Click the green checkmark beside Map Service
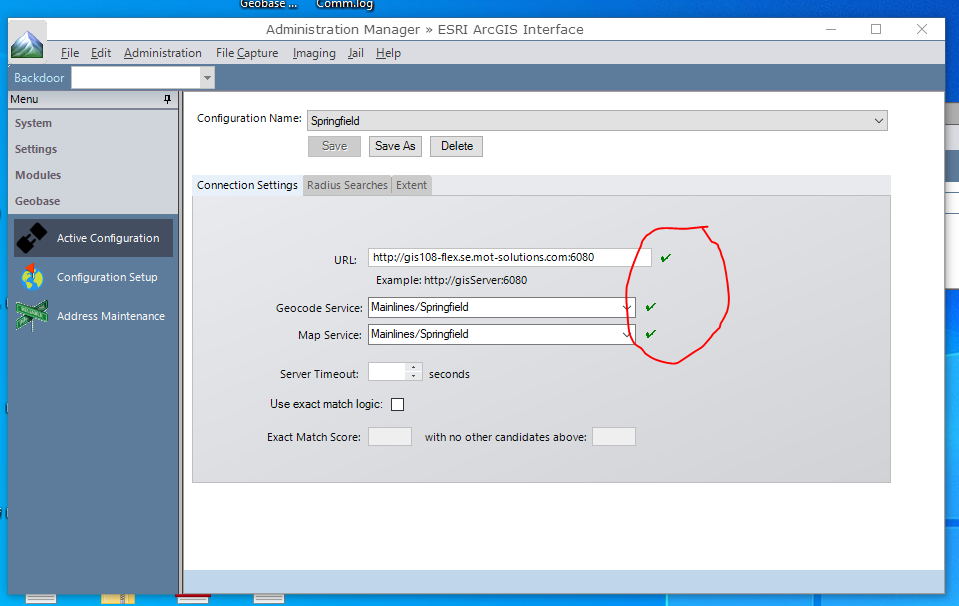959x606 pixels. [651, 333]
